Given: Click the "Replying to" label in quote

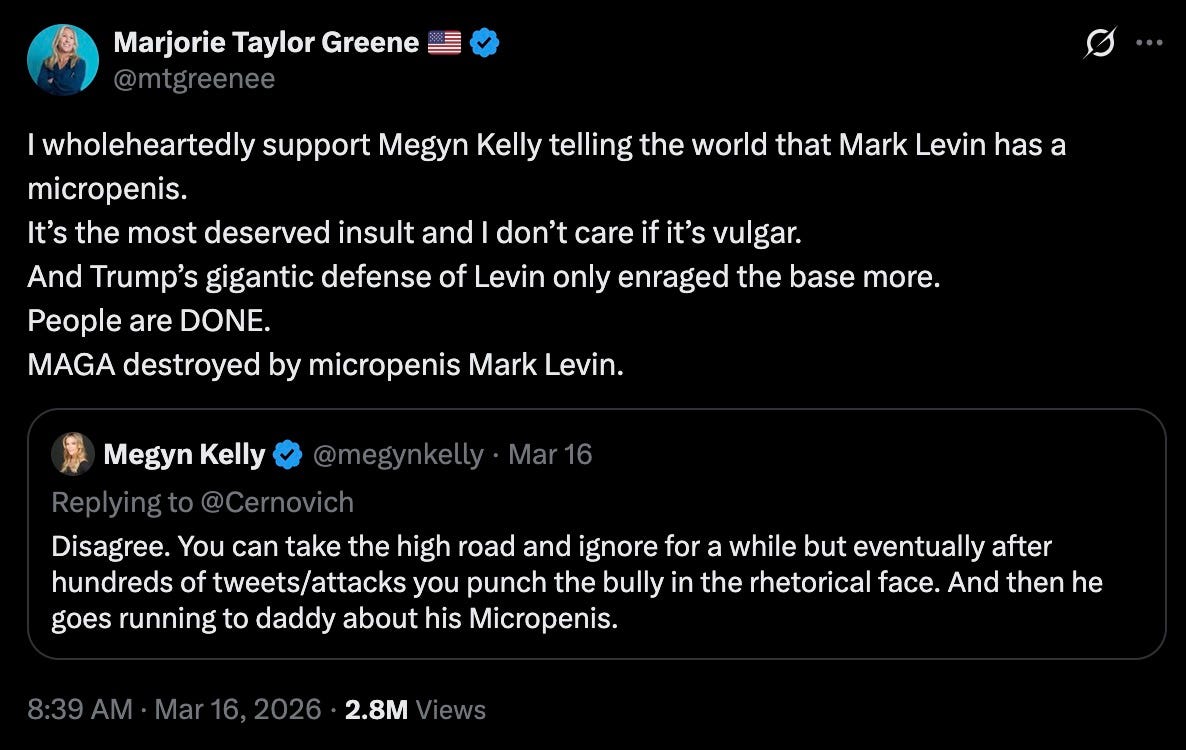Looking at the screenshot, I should click(x=123, y=501).
